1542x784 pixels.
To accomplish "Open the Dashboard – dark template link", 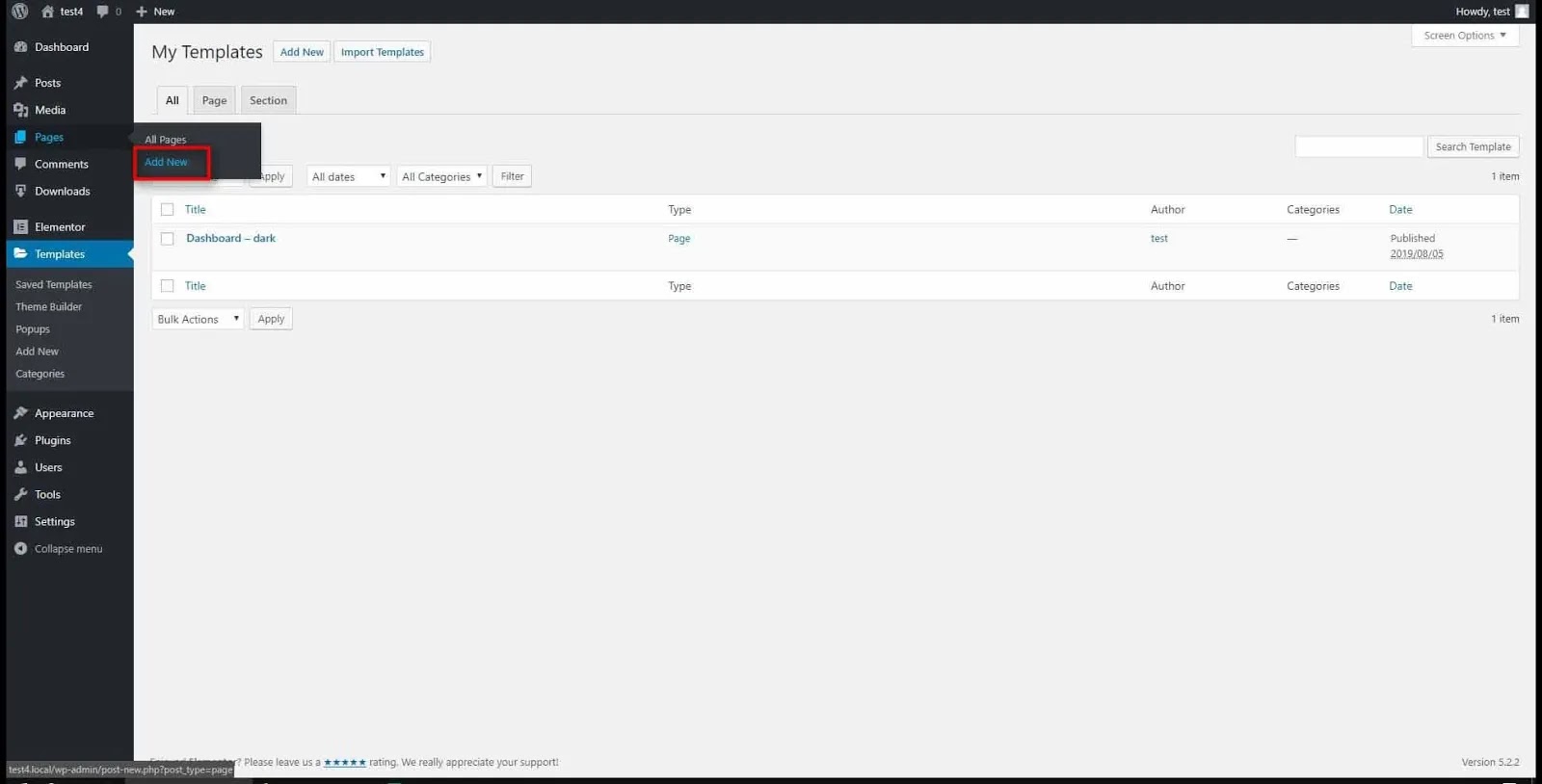I will [x=230, y=238].
